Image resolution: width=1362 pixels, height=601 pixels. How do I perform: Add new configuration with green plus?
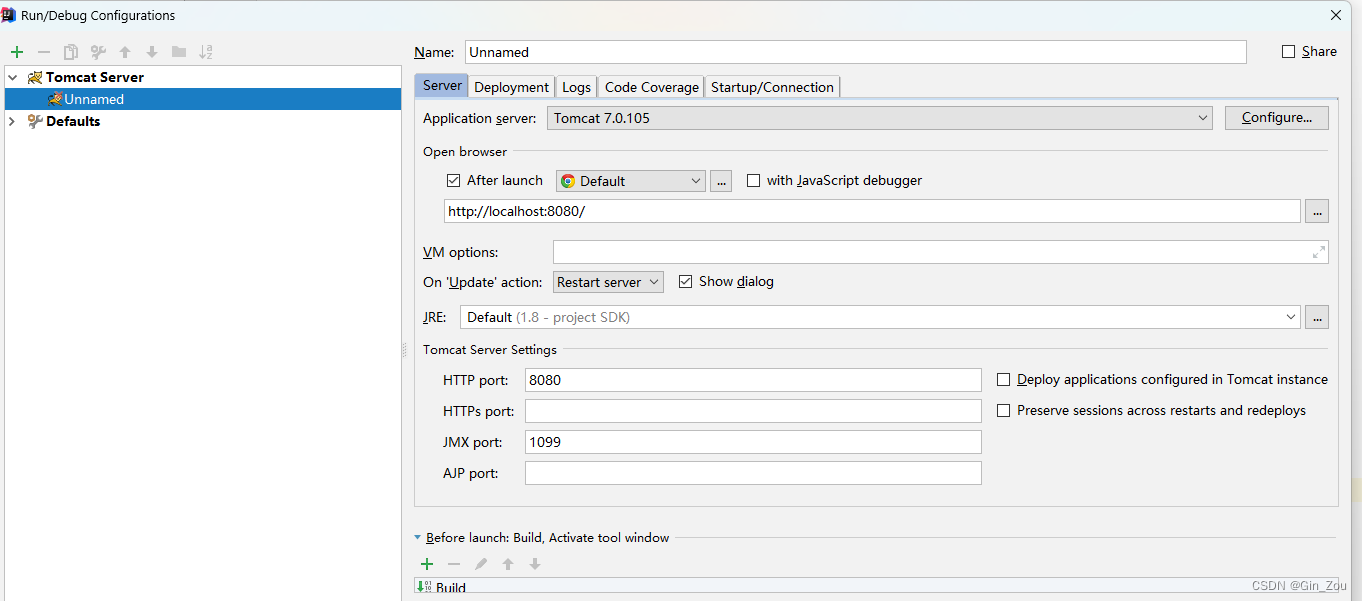point(17,52)
